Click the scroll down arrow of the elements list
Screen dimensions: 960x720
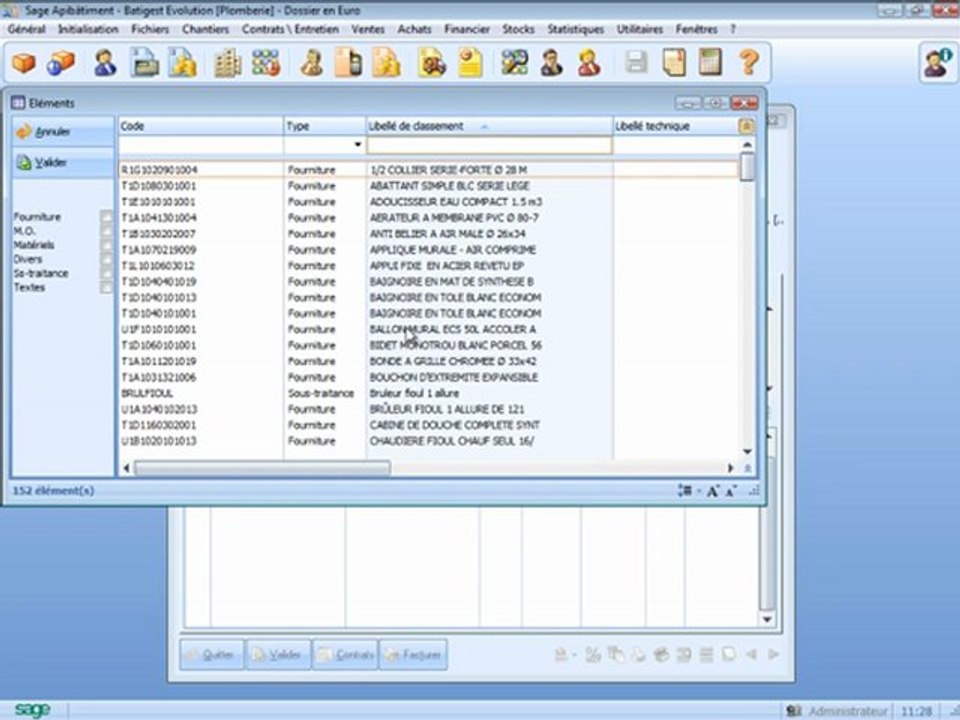(x=747, y=452)
